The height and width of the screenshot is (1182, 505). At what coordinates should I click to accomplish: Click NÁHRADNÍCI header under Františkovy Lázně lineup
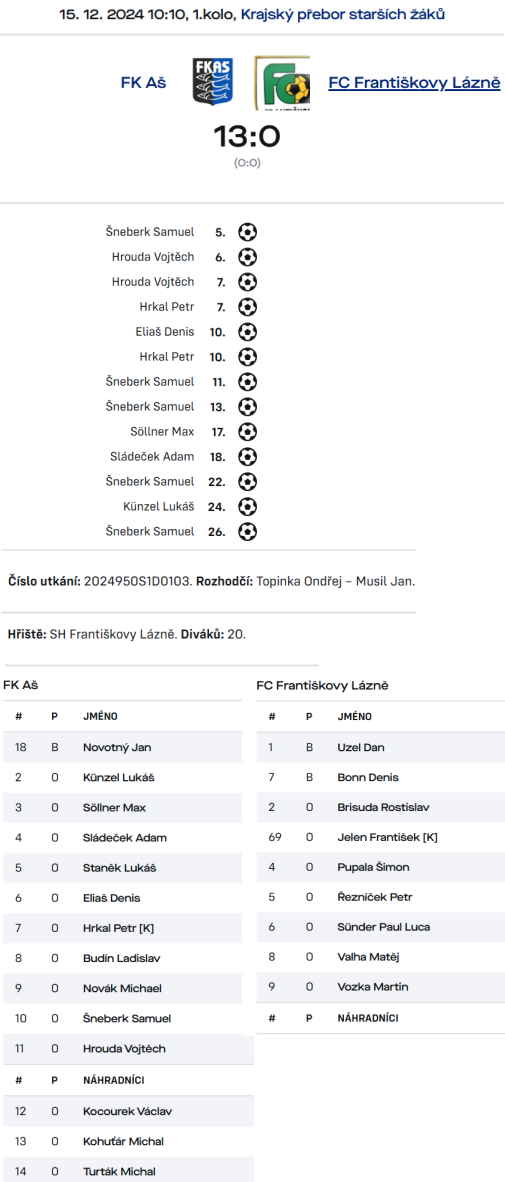click(x=368, y=1018)
